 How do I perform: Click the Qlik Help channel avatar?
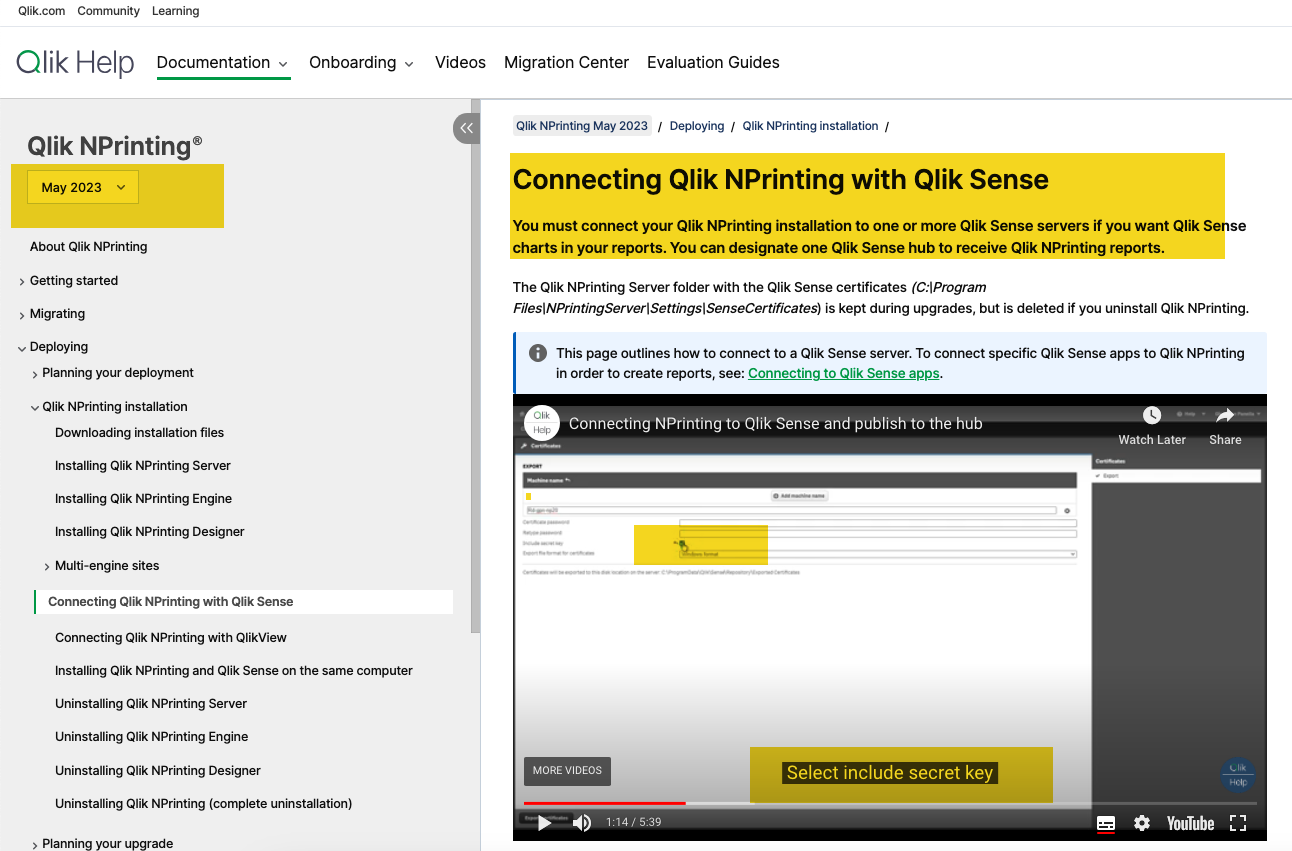[x=542, y=423]
